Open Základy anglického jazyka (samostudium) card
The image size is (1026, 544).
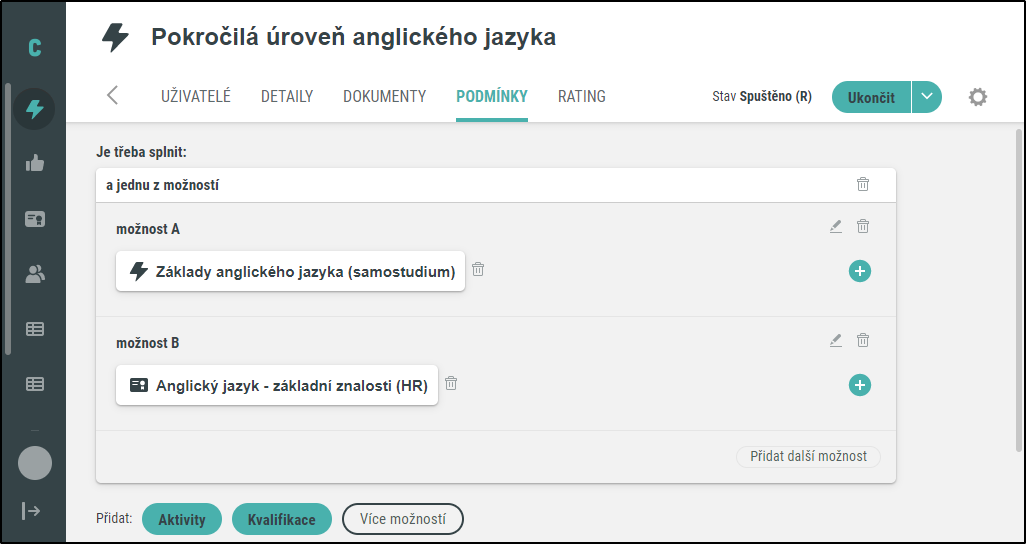291,271
